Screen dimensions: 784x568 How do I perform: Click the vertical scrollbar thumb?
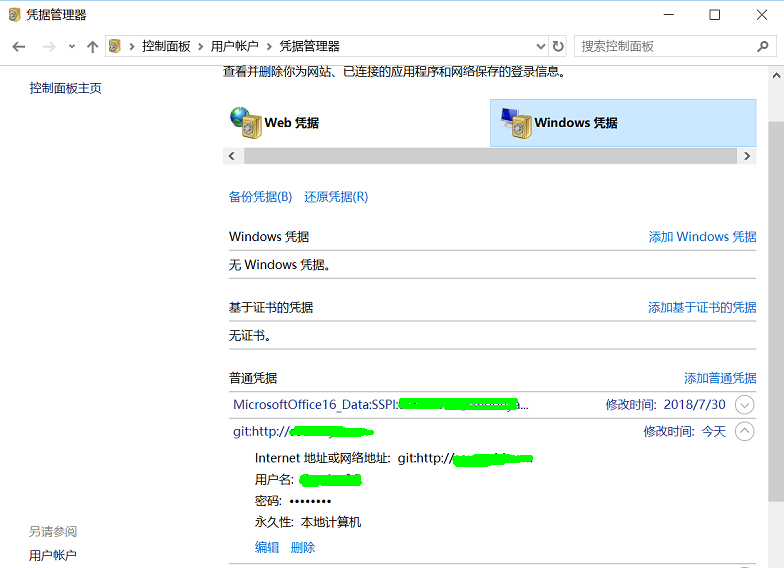click(x=776, y=312)
